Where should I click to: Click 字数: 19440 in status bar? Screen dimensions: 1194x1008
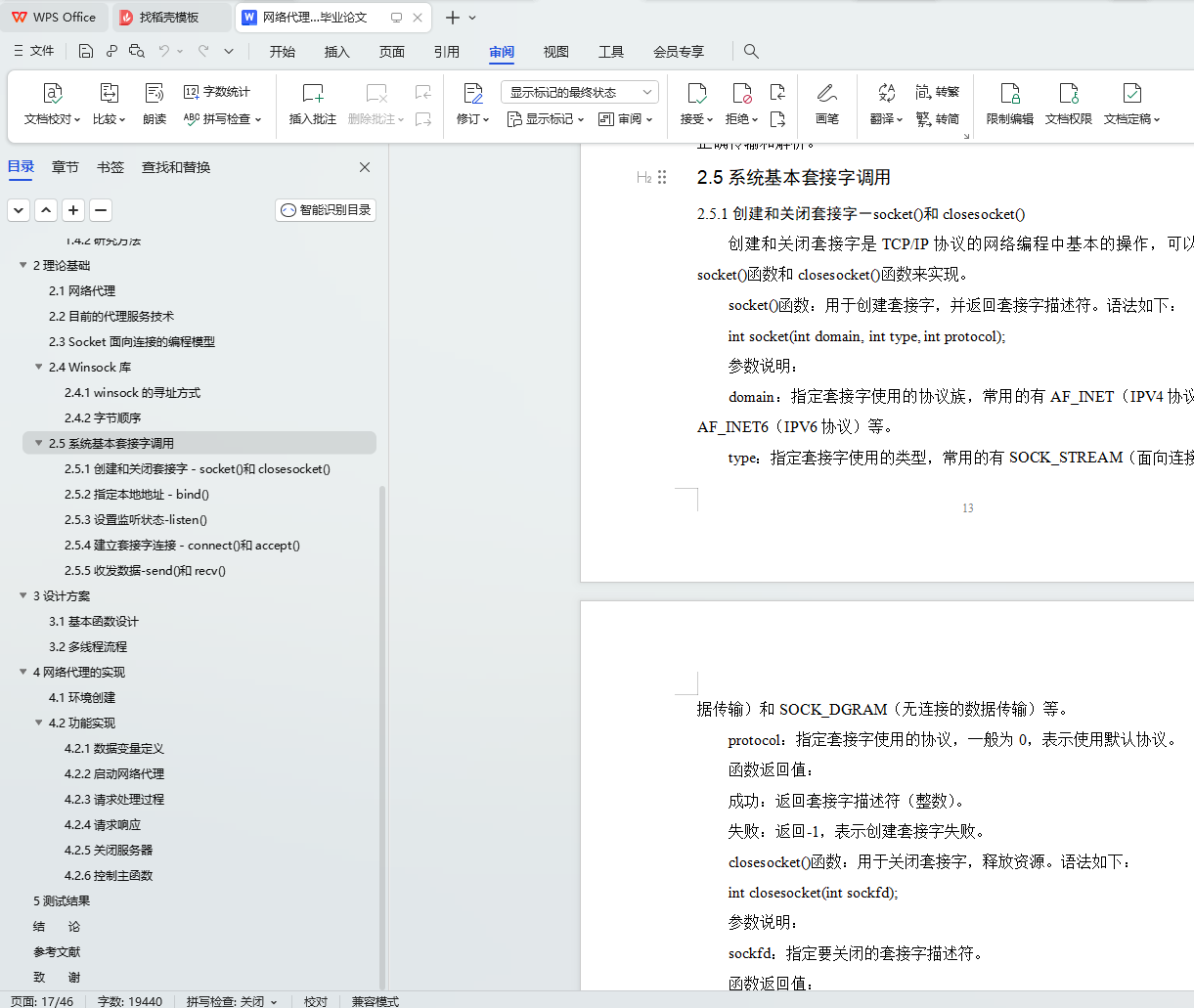pos(130,1001)
